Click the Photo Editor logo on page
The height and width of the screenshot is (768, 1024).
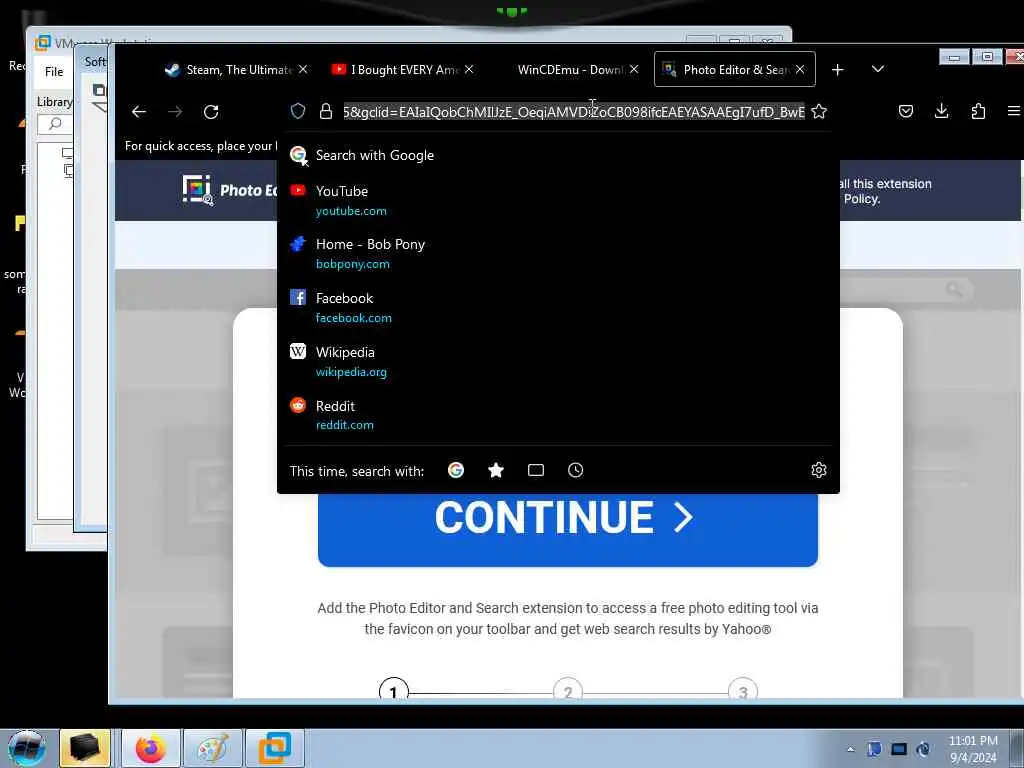(229, 190)
